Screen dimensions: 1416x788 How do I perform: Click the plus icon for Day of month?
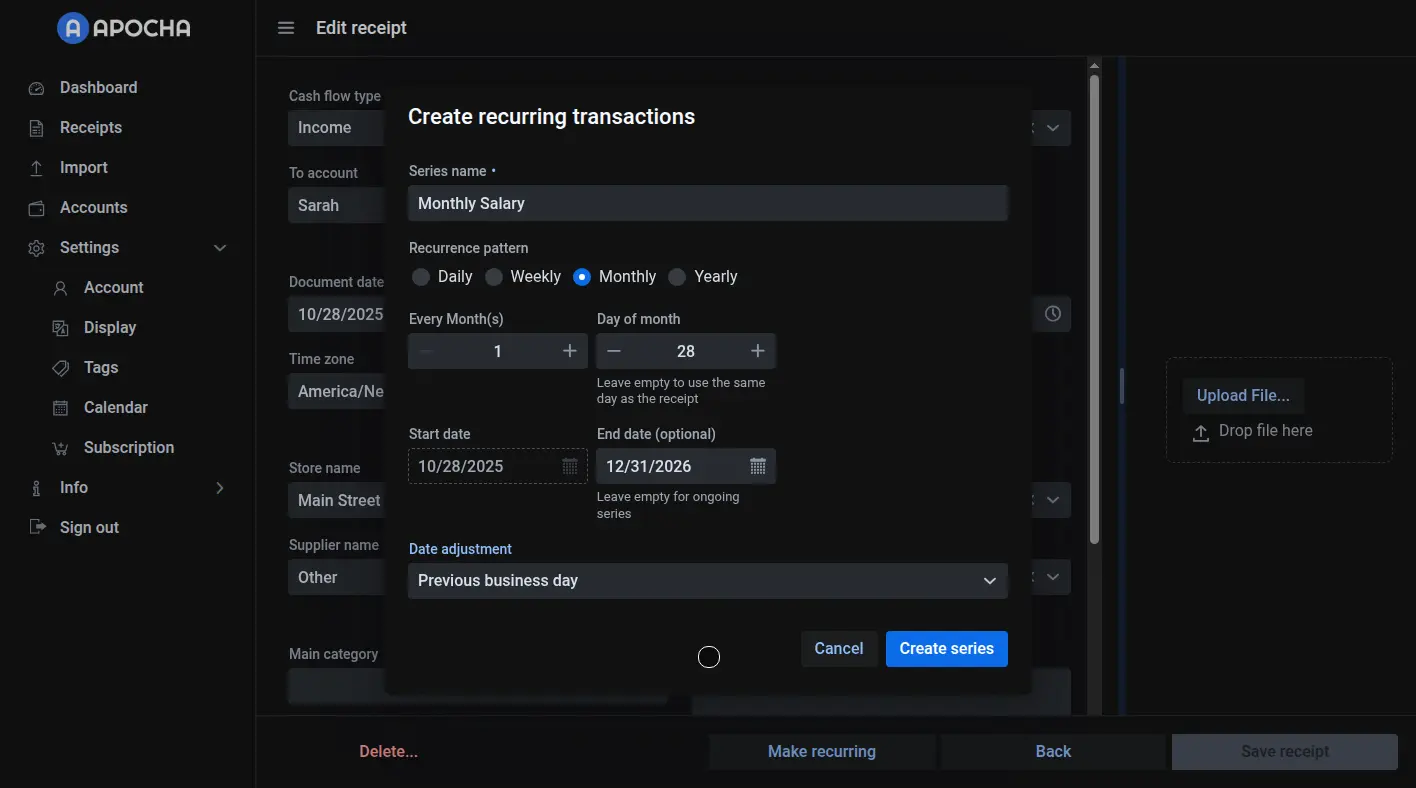tap(758, 351)
